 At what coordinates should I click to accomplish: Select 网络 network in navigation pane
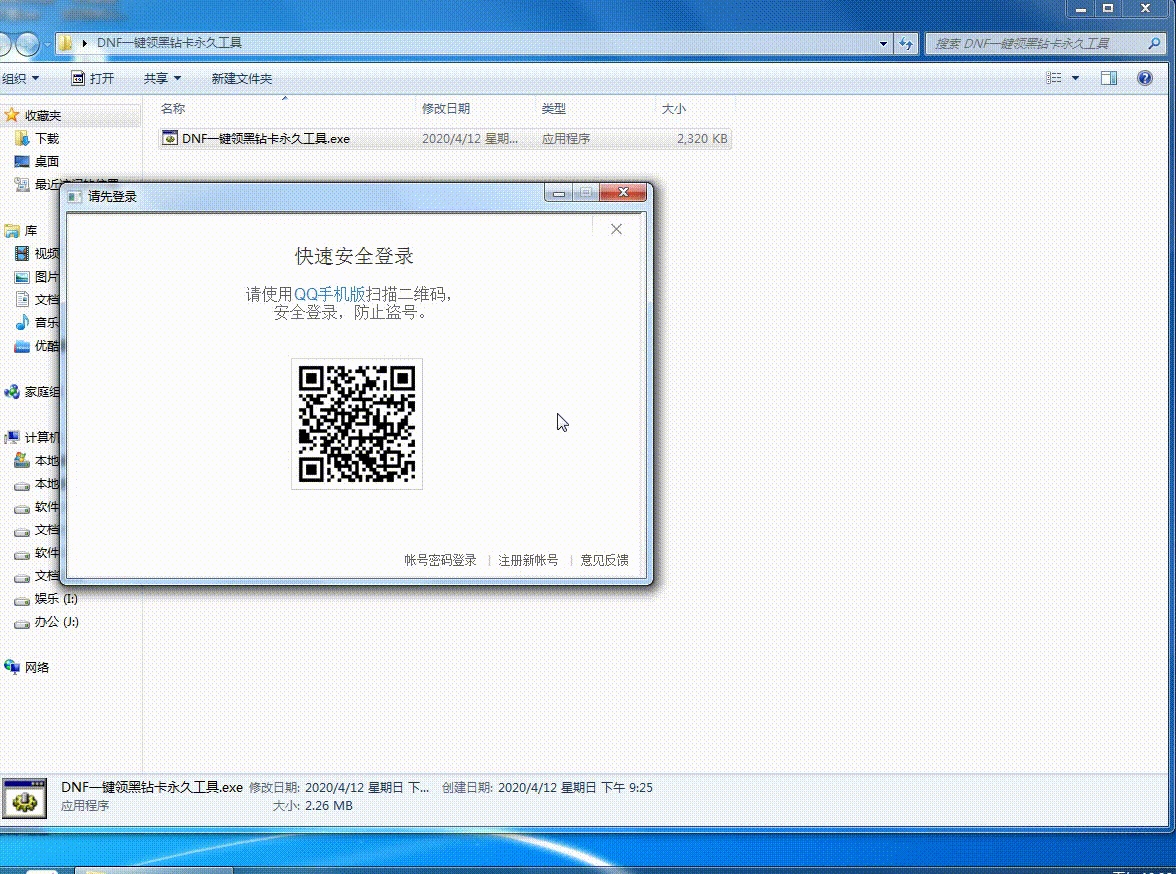pos(37,667)
